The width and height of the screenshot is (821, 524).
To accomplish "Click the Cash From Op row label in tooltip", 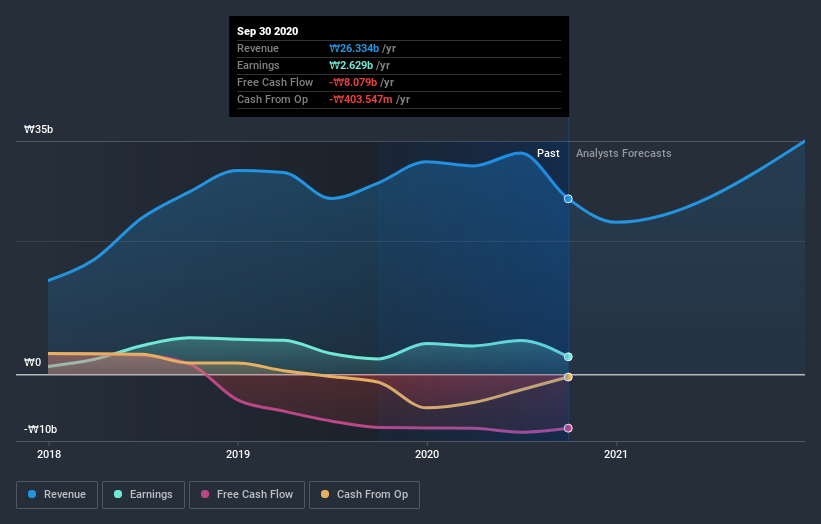I will [x=272, y=99].
